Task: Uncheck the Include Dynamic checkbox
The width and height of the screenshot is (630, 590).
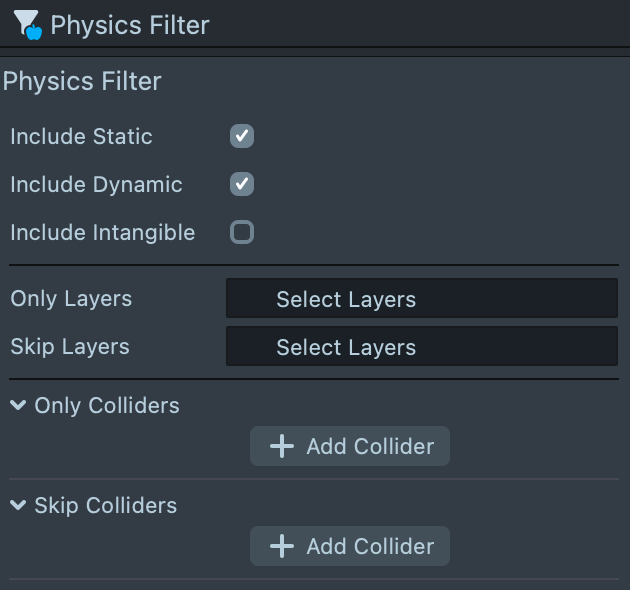Action: click(x=242, y=184)
